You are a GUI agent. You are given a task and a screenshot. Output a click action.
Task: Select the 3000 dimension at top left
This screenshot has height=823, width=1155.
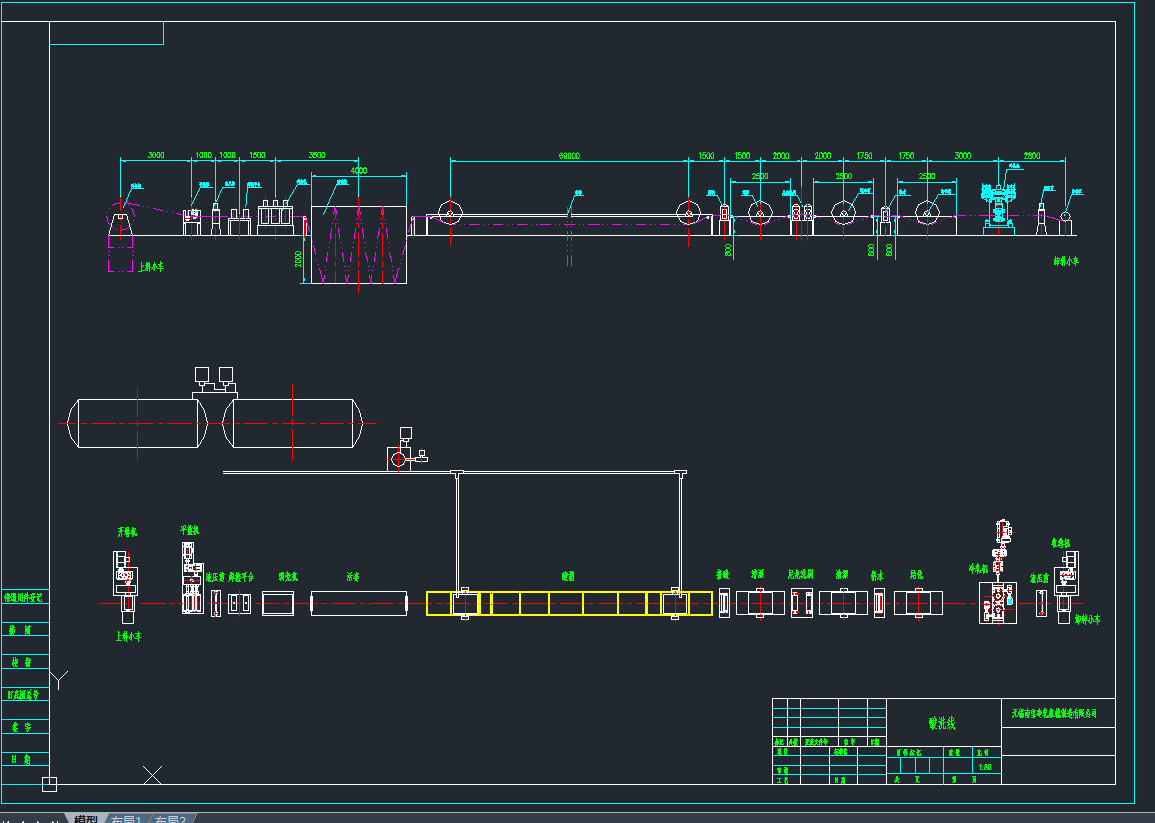click(x=156, y=155)
